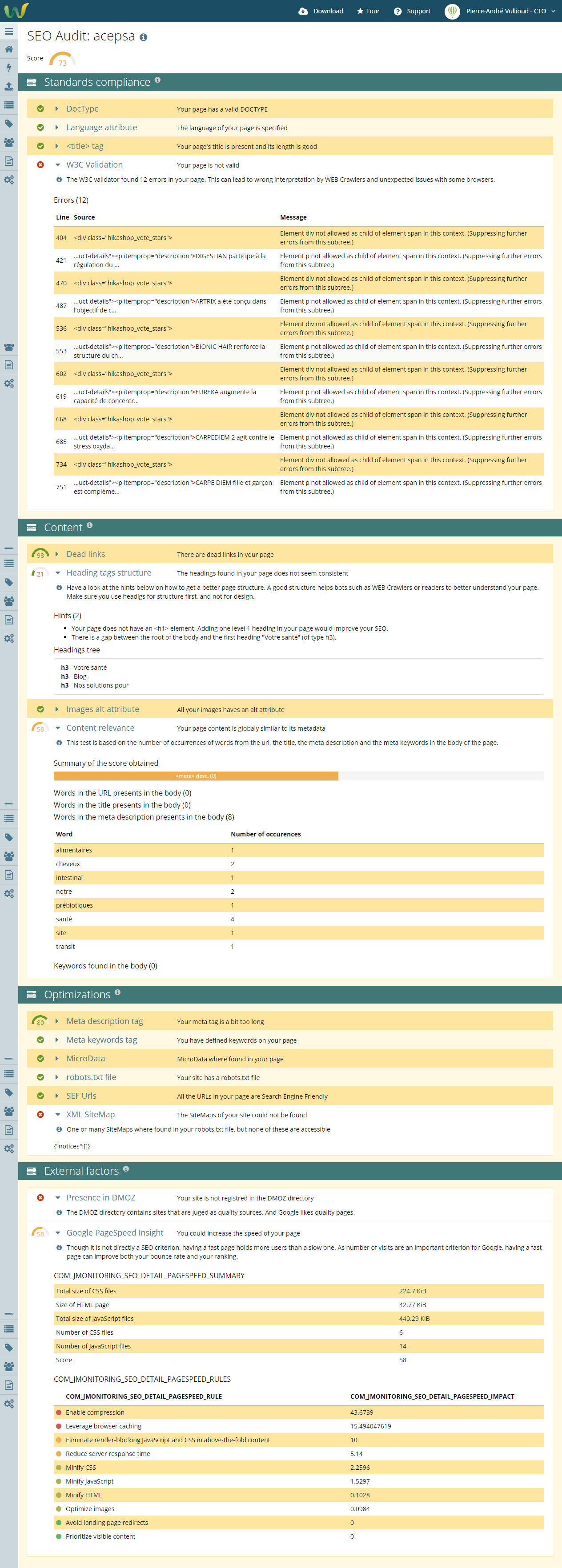Click info icon beside Optimizations heading
This screenshot has height=1568, width=562.
(117, 992)
